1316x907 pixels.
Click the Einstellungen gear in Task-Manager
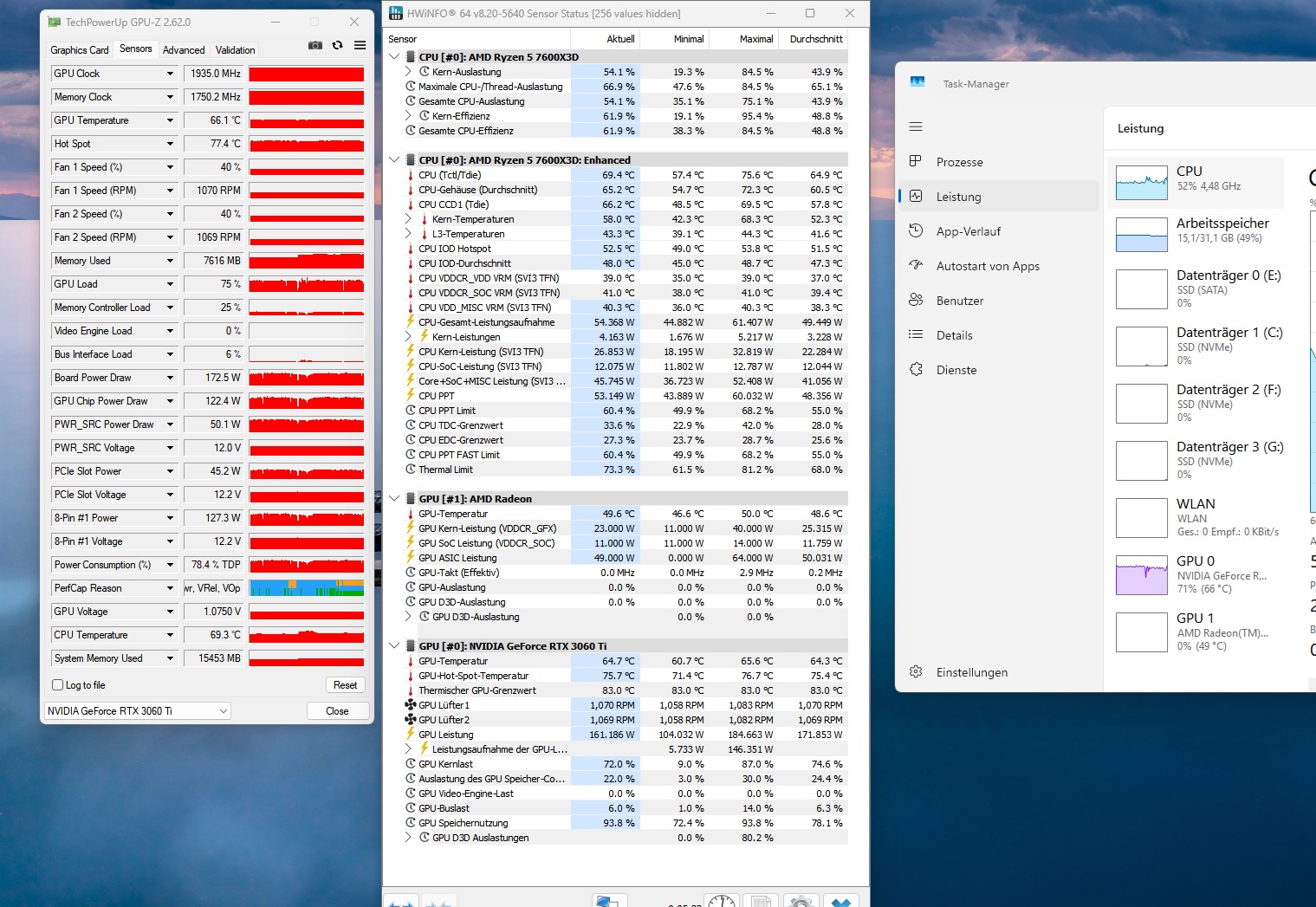[x=916, y=671]
